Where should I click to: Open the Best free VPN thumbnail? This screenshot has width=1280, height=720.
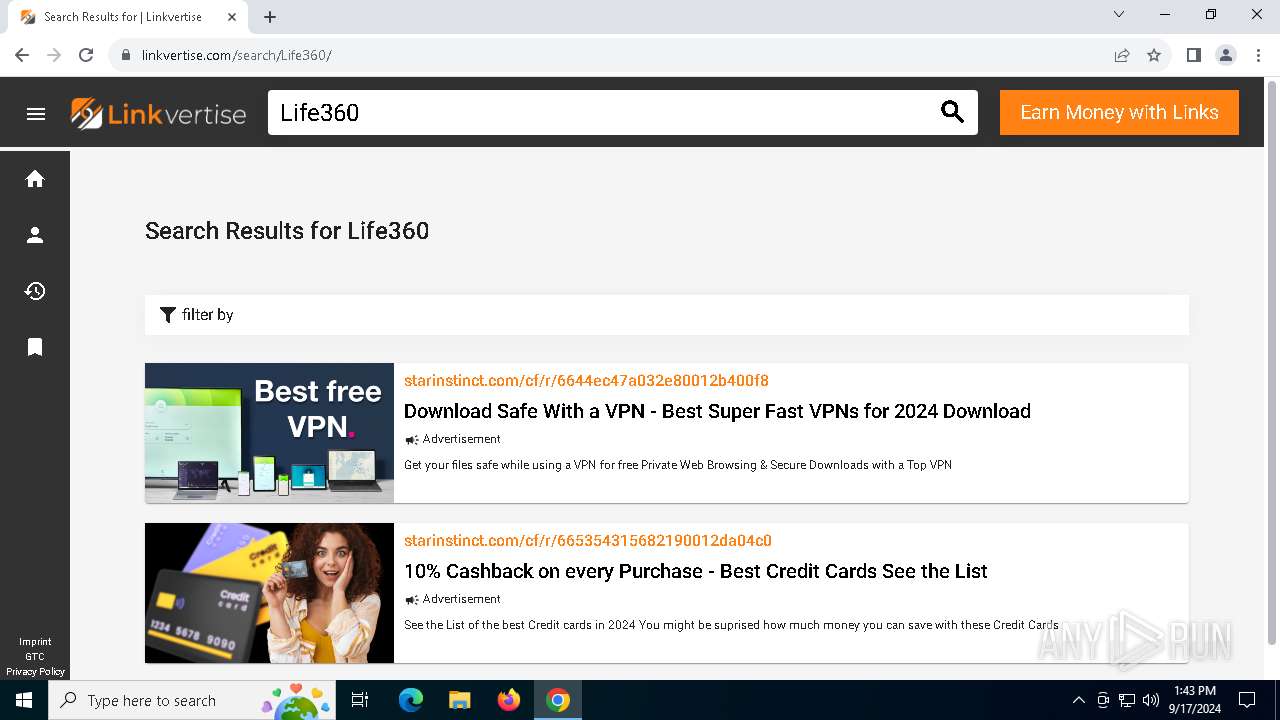pyautogui.click(x=269, y=432)
